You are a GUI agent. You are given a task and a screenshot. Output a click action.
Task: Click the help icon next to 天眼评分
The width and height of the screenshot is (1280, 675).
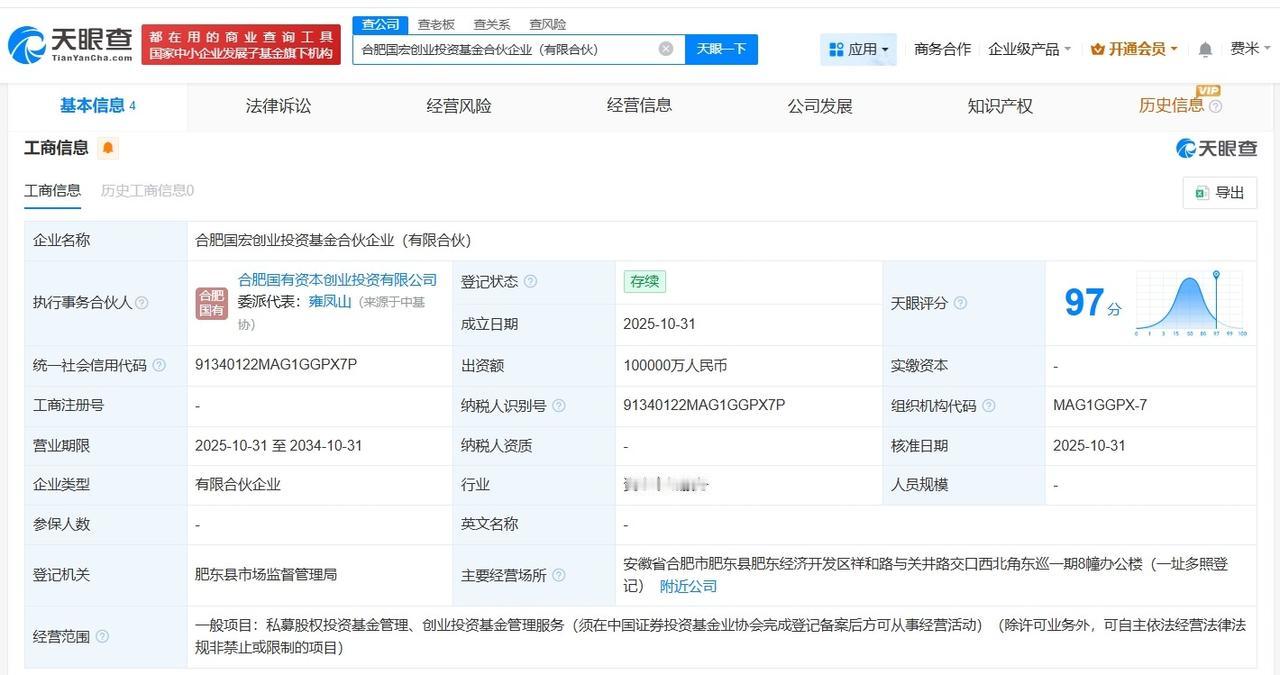(x=958, y=303)
